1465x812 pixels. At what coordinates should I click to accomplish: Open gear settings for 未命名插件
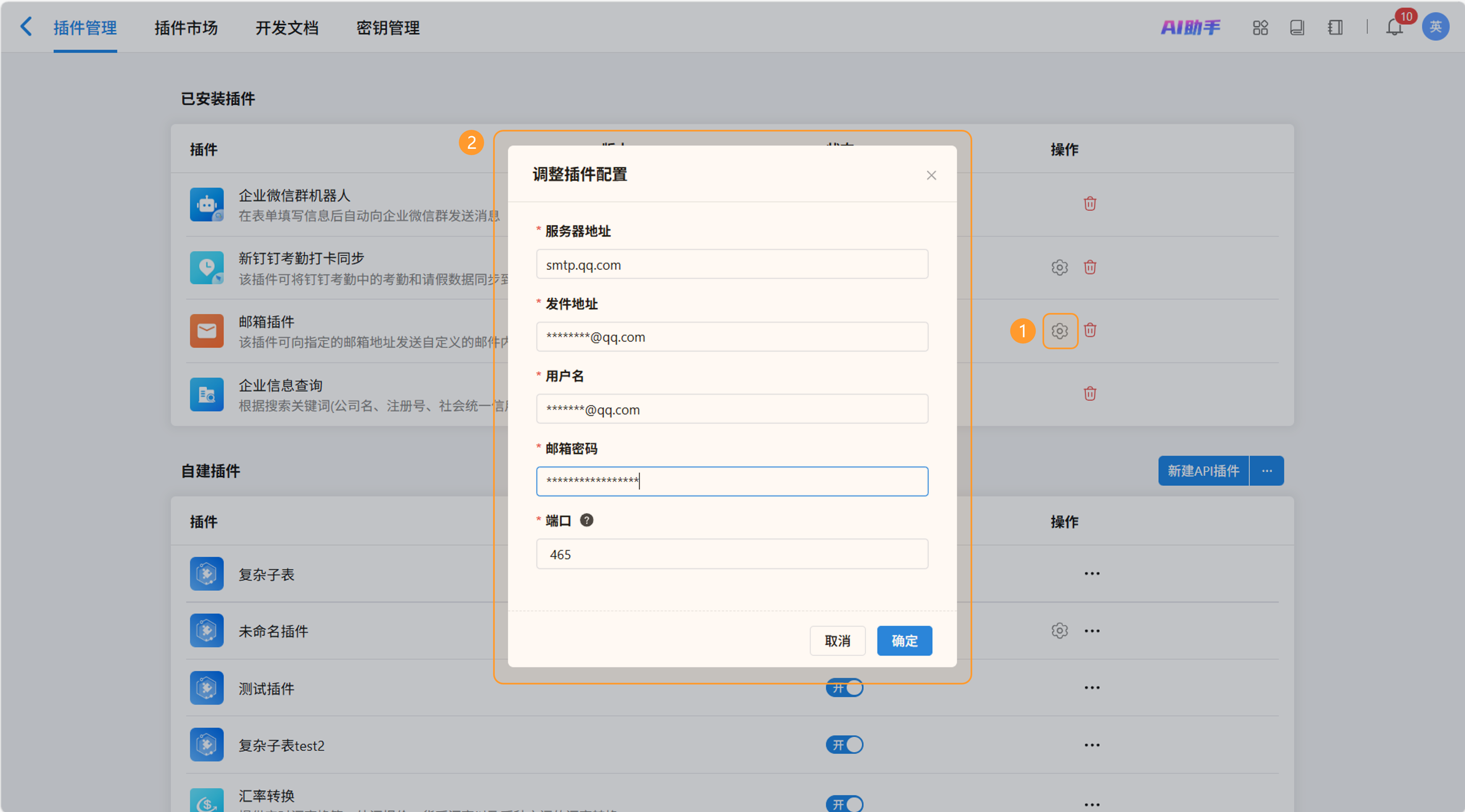click(x=1059, y=631)
